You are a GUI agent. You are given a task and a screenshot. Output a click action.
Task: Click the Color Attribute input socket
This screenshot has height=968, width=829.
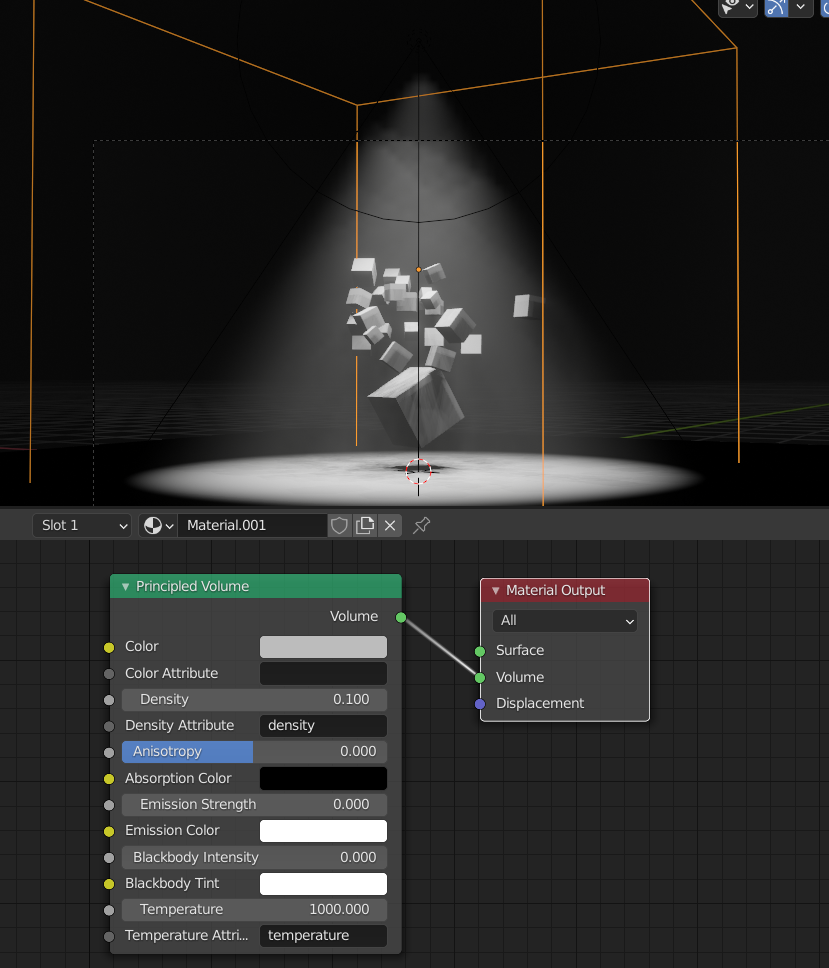tap(109, 674)
